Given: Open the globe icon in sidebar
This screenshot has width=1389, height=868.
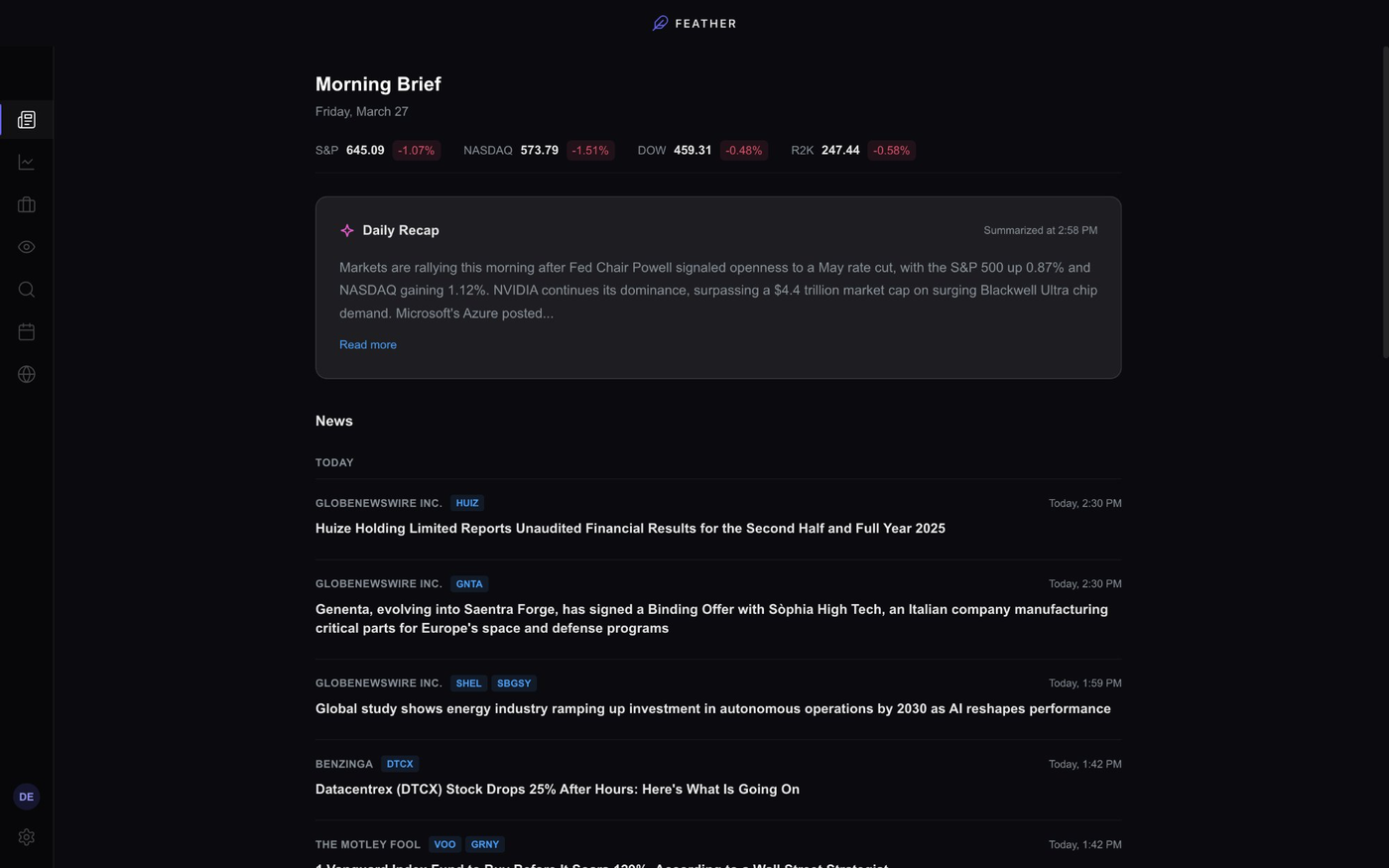Looking at the screenshot, I should click(26, 374).
